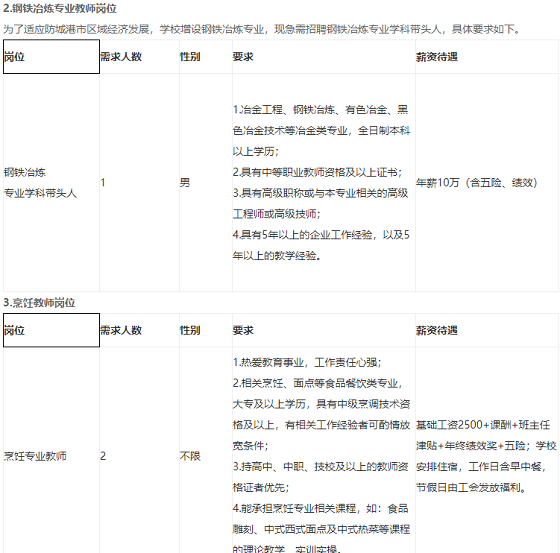The height and width of the screenshot is (553, 560).
Task: Select the 年薪10万 salary cell
Action: (487, 183)
